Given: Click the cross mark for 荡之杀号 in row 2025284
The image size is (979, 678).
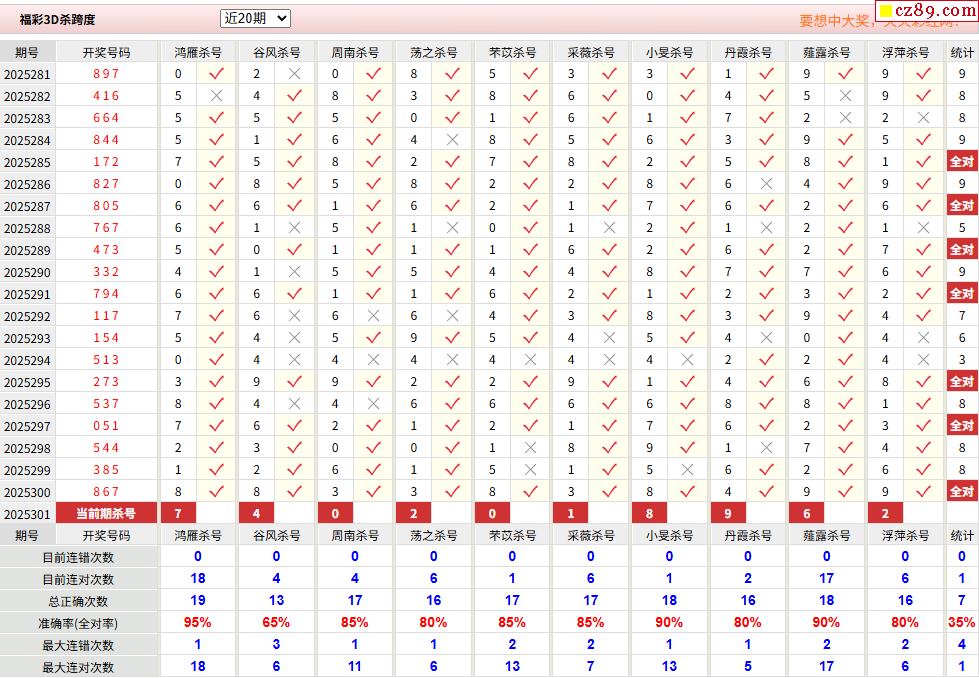Looking at the screenshot, I should coord(452,140).
